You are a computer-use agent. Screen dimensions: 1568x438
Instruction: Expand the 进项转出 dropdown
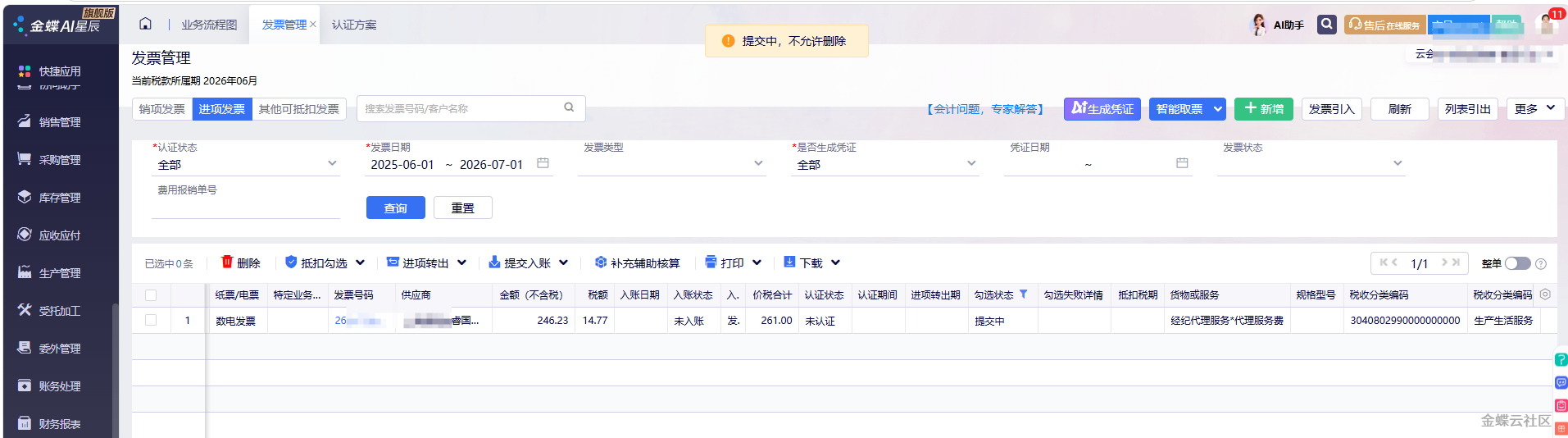[x=461, y=262]
